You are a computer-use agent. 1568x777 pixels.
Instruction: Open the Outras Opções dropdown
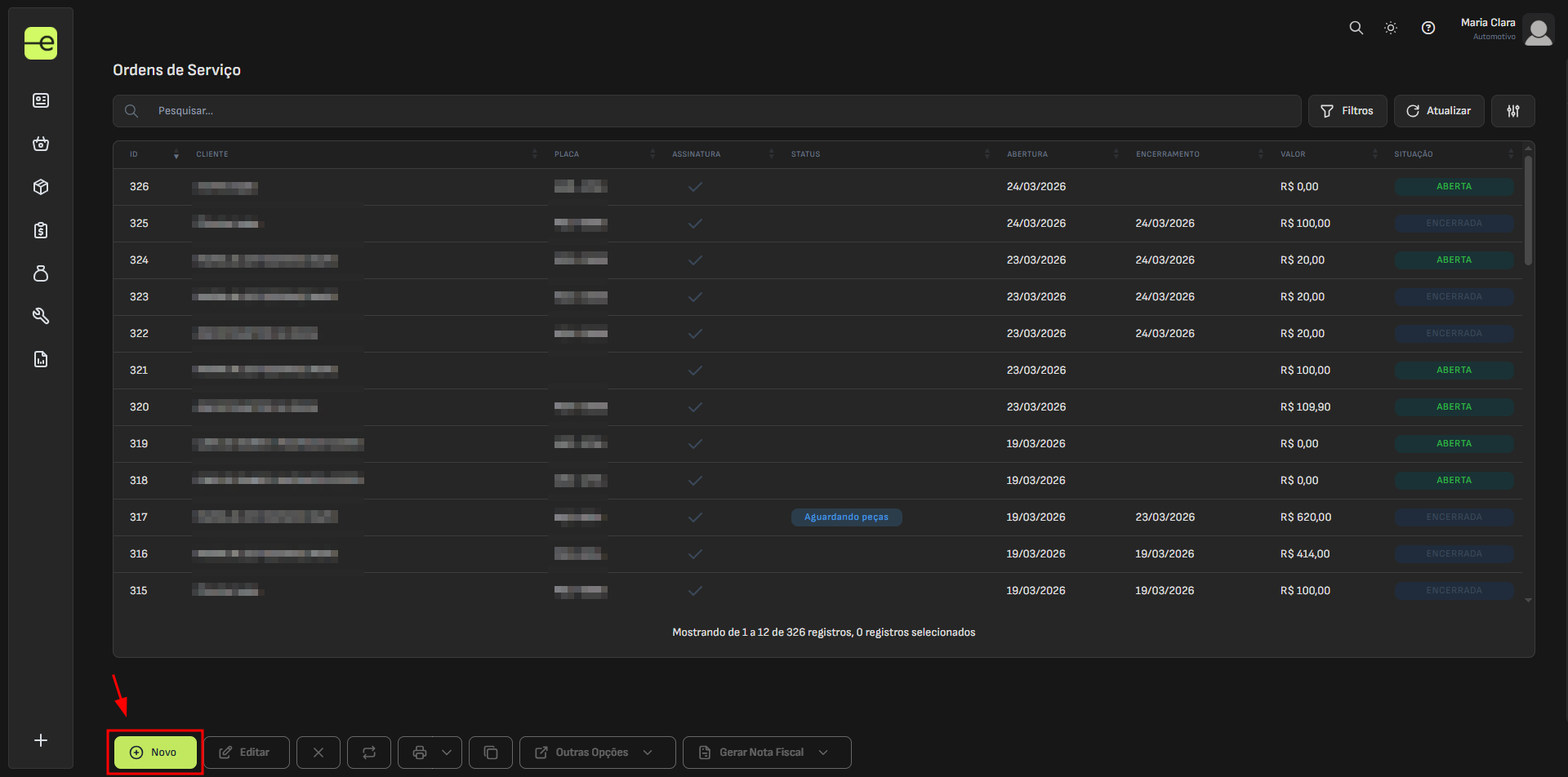point(597,753)
